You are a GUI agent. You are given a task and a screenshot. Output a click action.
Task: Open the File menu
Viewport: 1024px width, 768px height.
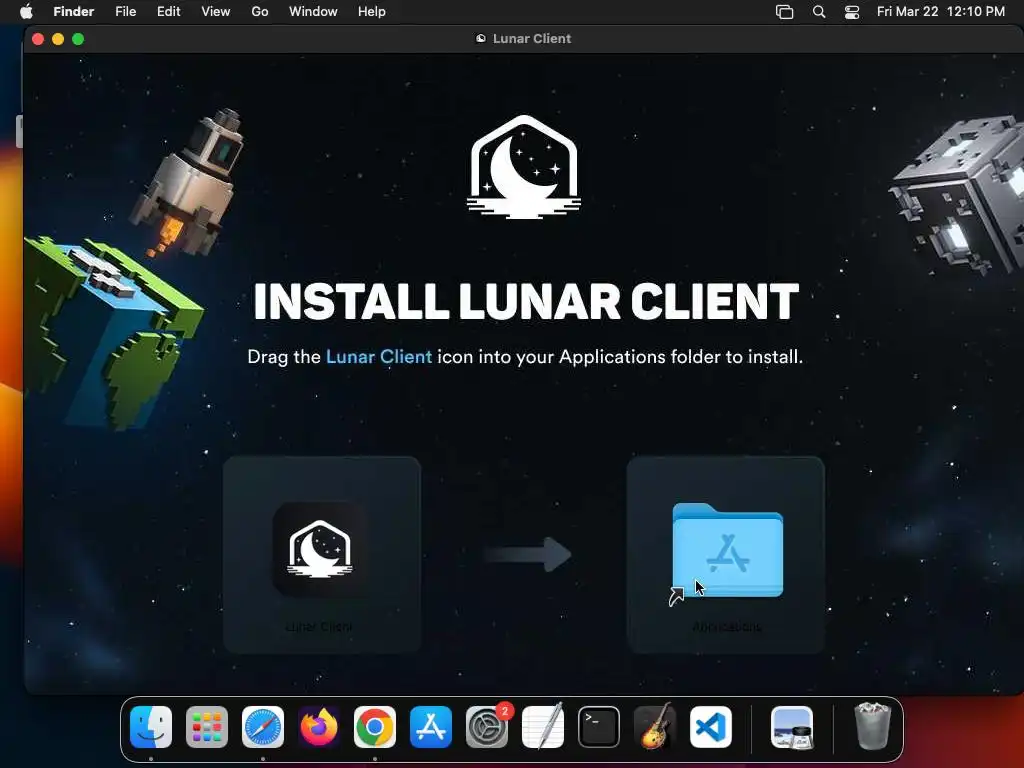pos(125,12)
